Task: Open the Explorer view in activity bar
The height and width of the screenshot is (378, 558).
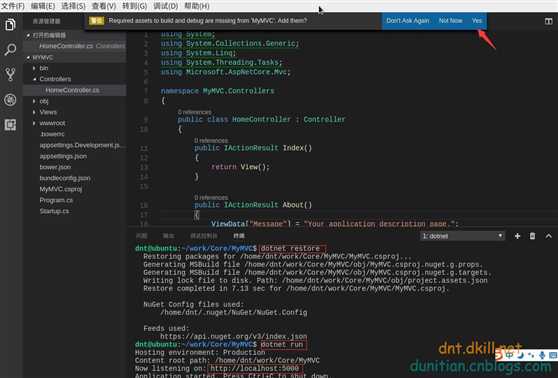Action: [10, 25]
